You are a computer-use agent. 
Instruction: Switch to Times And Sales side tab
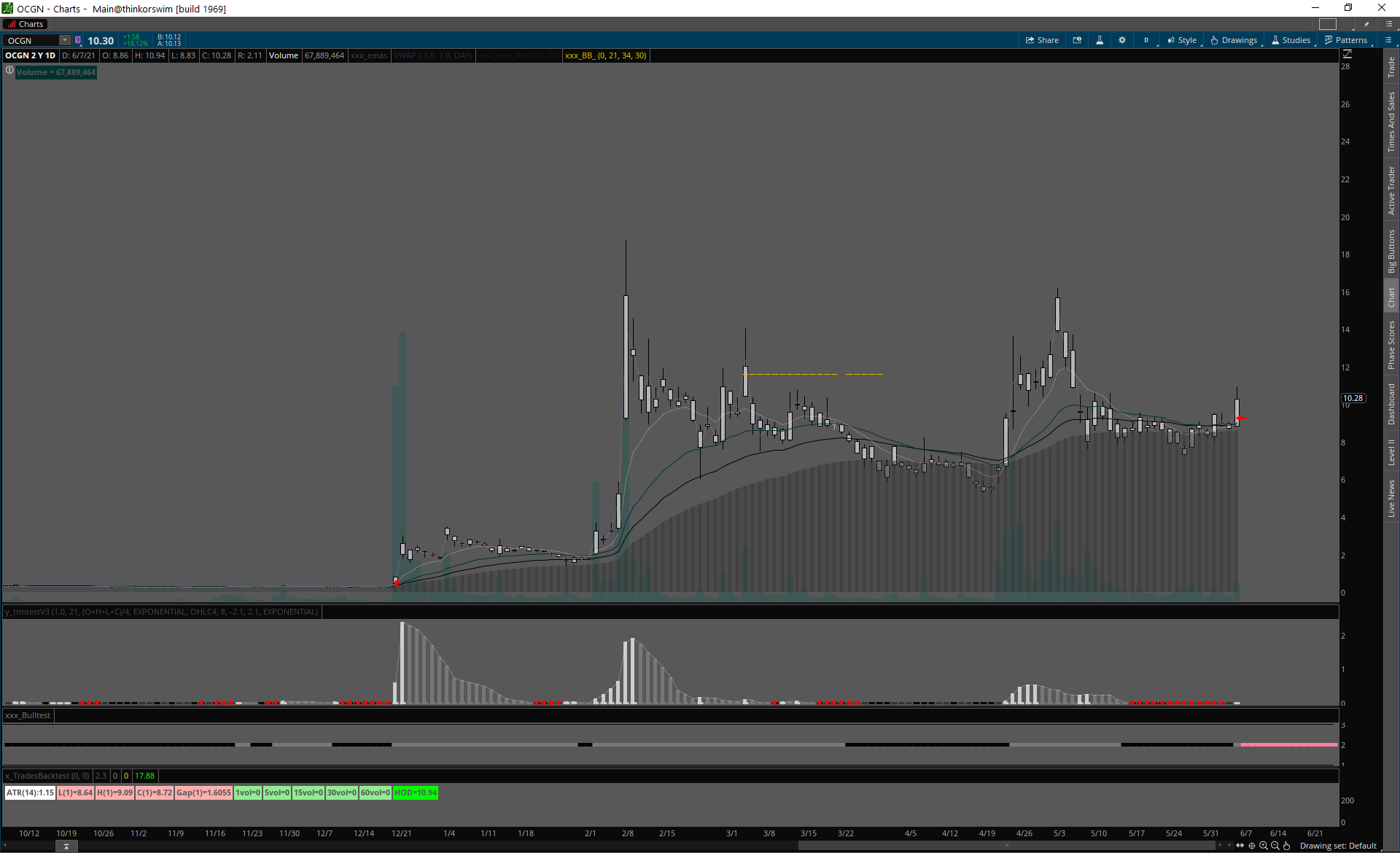pyautogui.click(x=1391, y=122)
